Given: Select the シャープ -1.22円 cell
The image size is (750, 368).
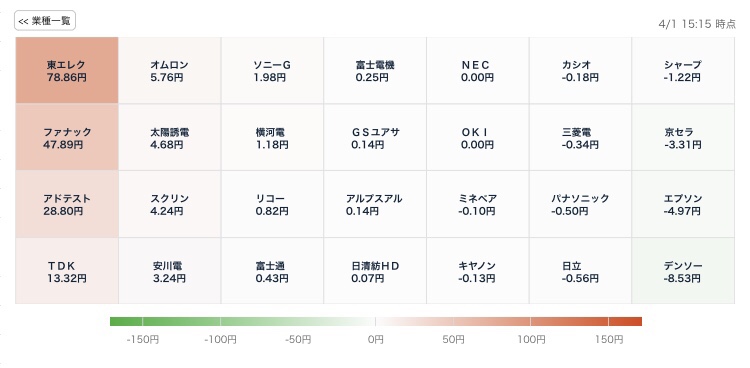Looking at the screenshot, I should [683, 70].
